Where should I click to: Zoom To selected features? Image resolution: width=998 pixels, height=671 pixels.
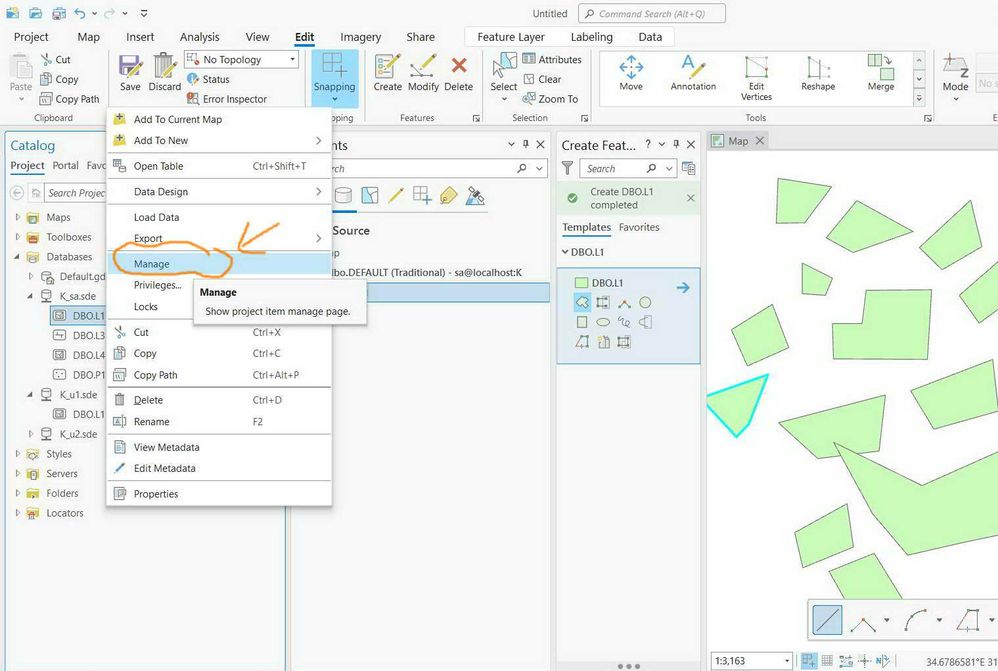pyautogui.click(x=551, y=99)
